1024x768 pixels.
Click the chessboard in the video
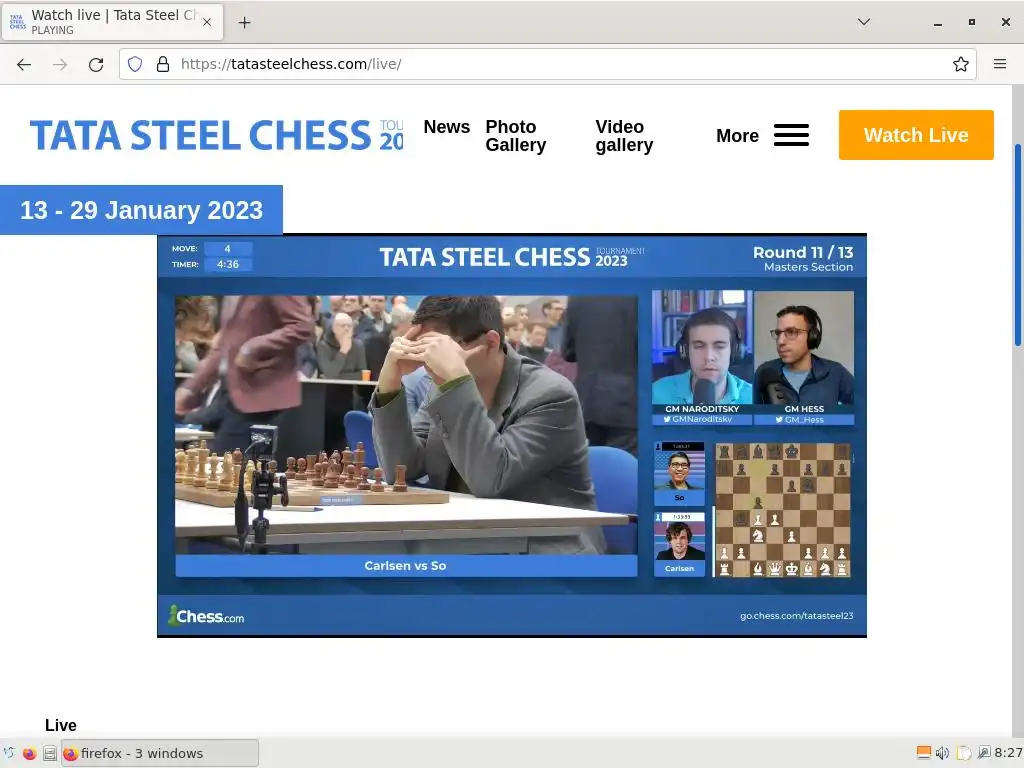(782, 510)
